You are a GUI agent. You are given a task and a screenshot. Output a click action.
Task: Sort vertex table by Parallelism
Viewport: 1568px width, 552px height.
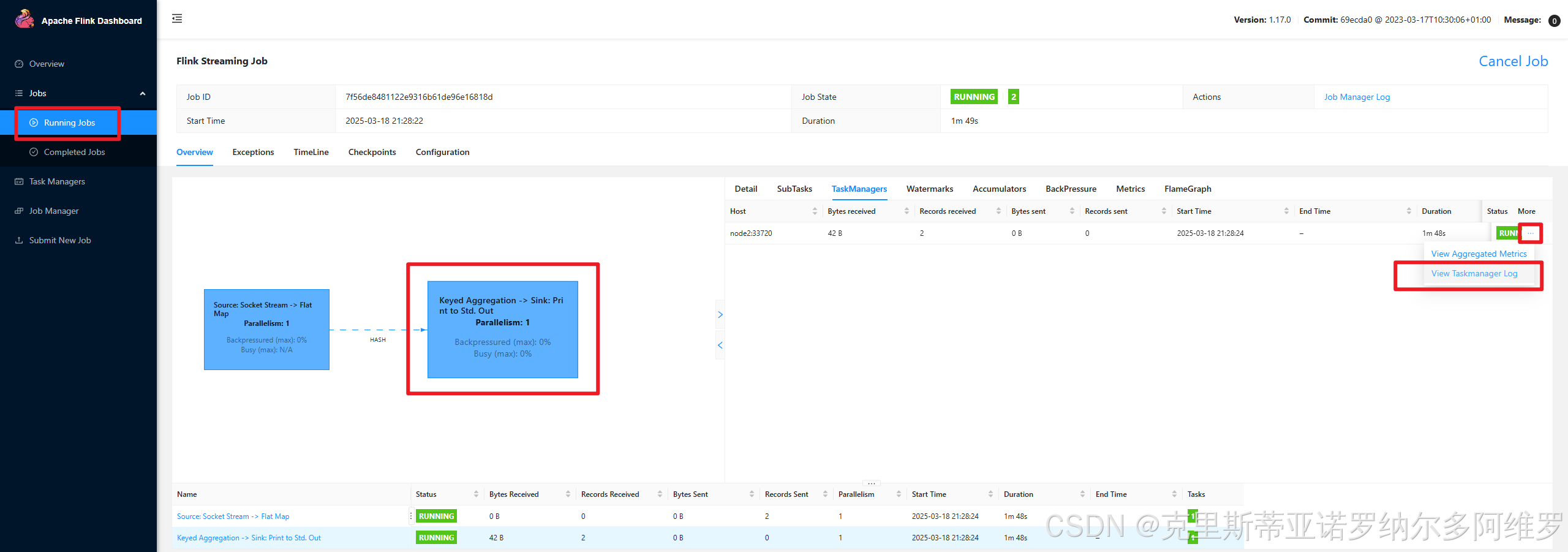[x=899, y=494]
